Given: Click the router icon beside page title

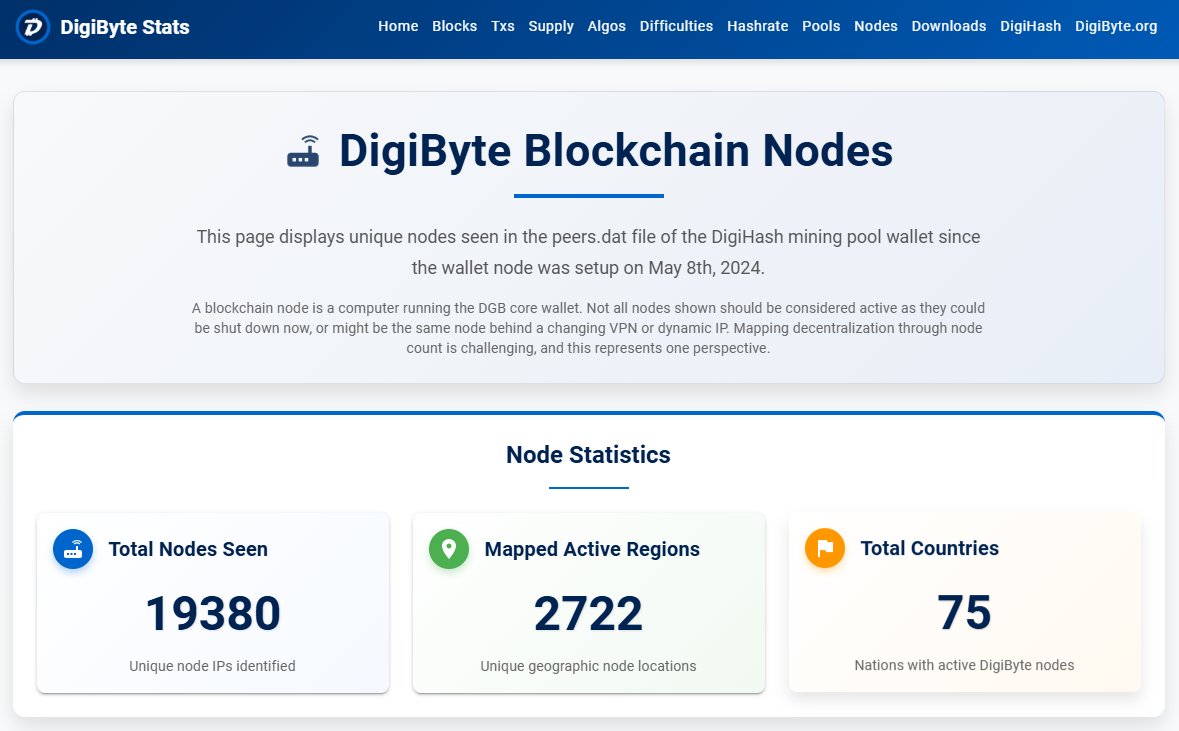Looking at the screenshot, I should 303,151.
